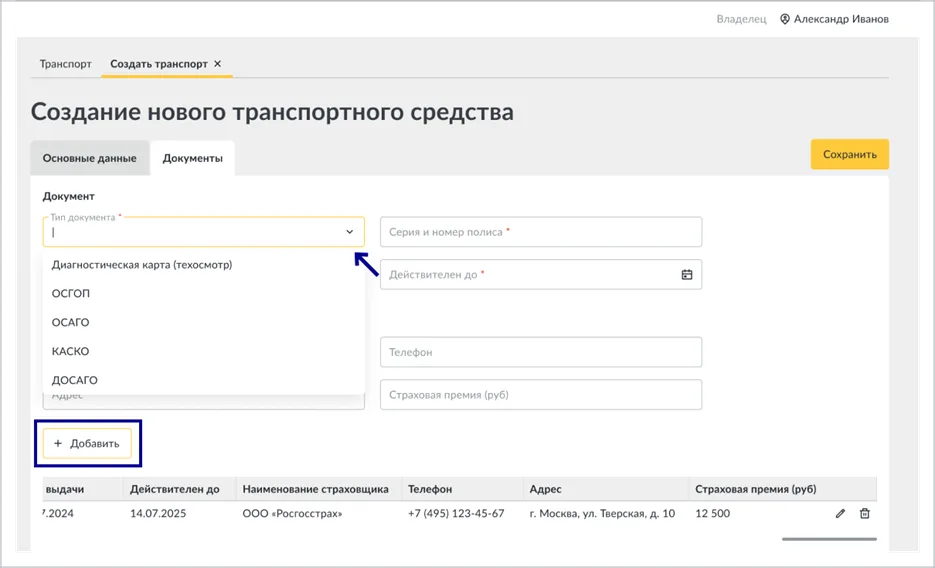Click the user profile icon beside Александр Иванов
This screenshot has height=568, width=935.
785,19
